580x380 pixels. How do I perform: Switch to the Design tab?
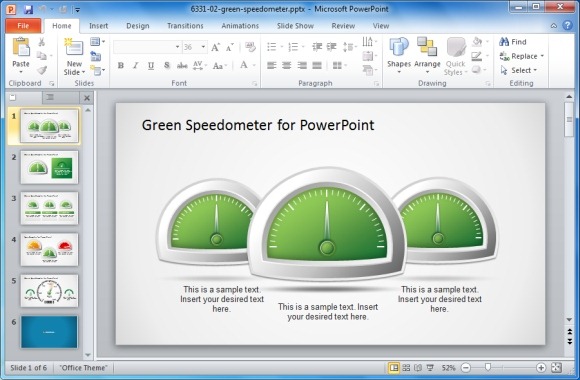point(138,26)
